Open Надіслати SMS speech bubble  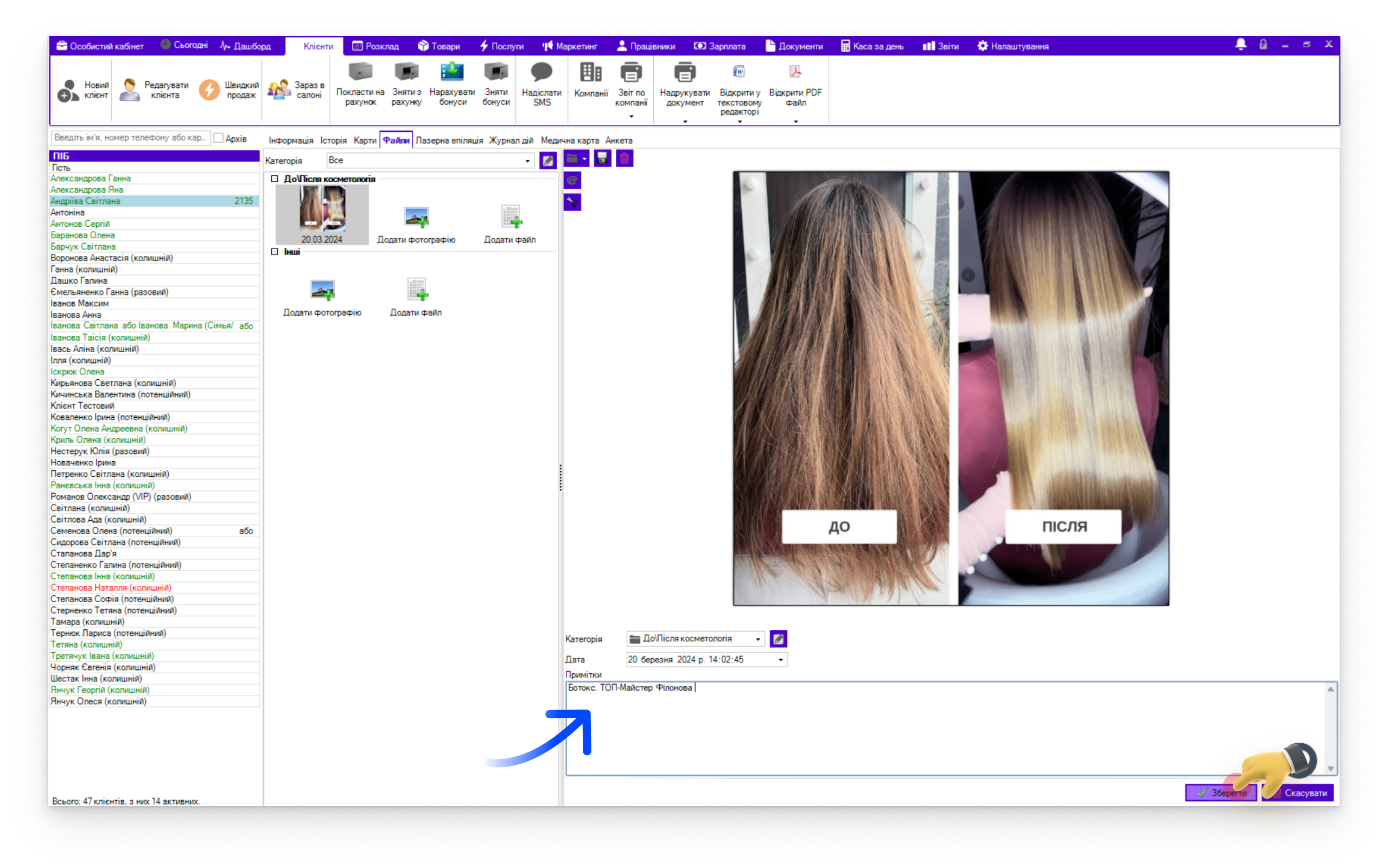point(541,72)
